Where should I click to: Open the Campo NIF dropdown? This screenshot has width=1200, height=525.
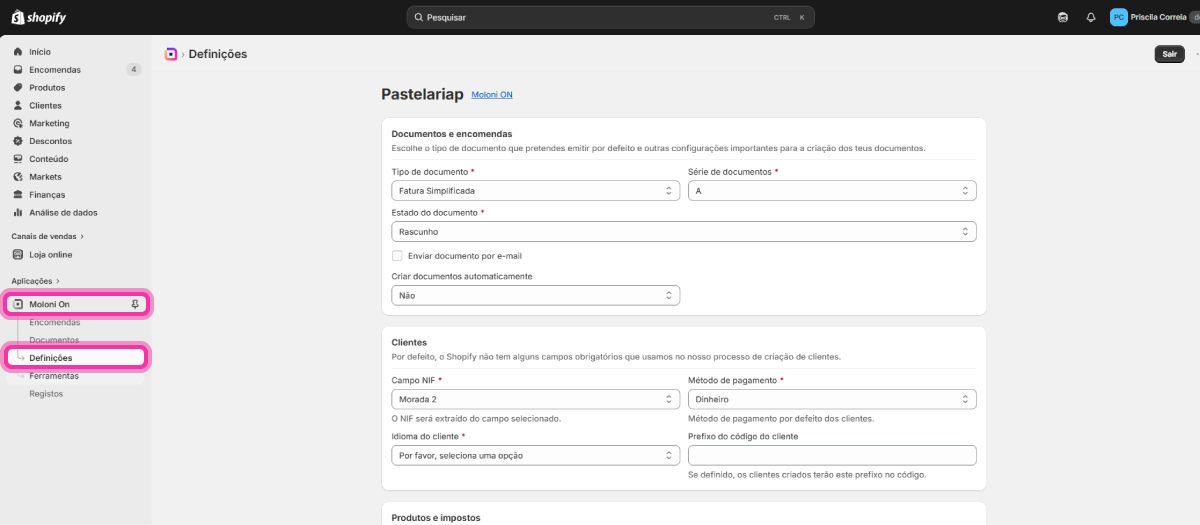coord(535,399)
